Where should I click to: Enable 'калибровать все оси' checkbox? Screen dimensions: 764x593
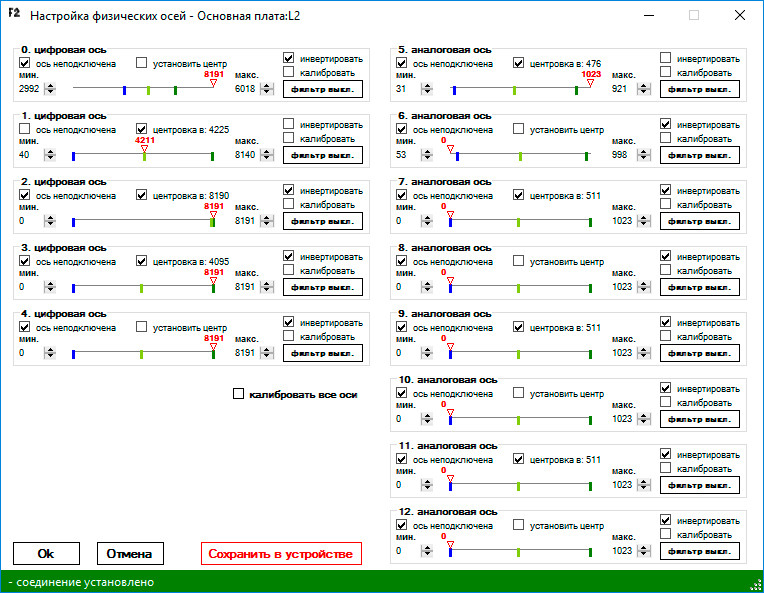pos(238,394)
